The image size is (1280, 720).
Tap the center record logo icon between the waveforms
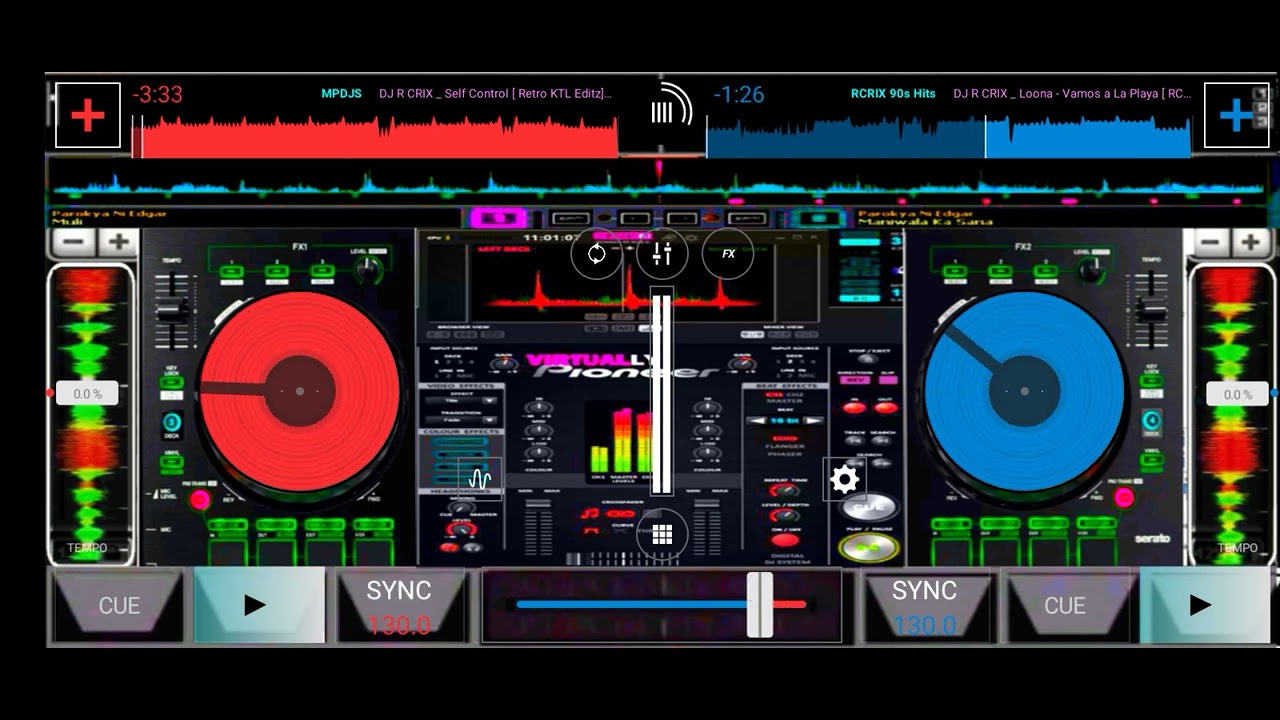tap(671, 106)
